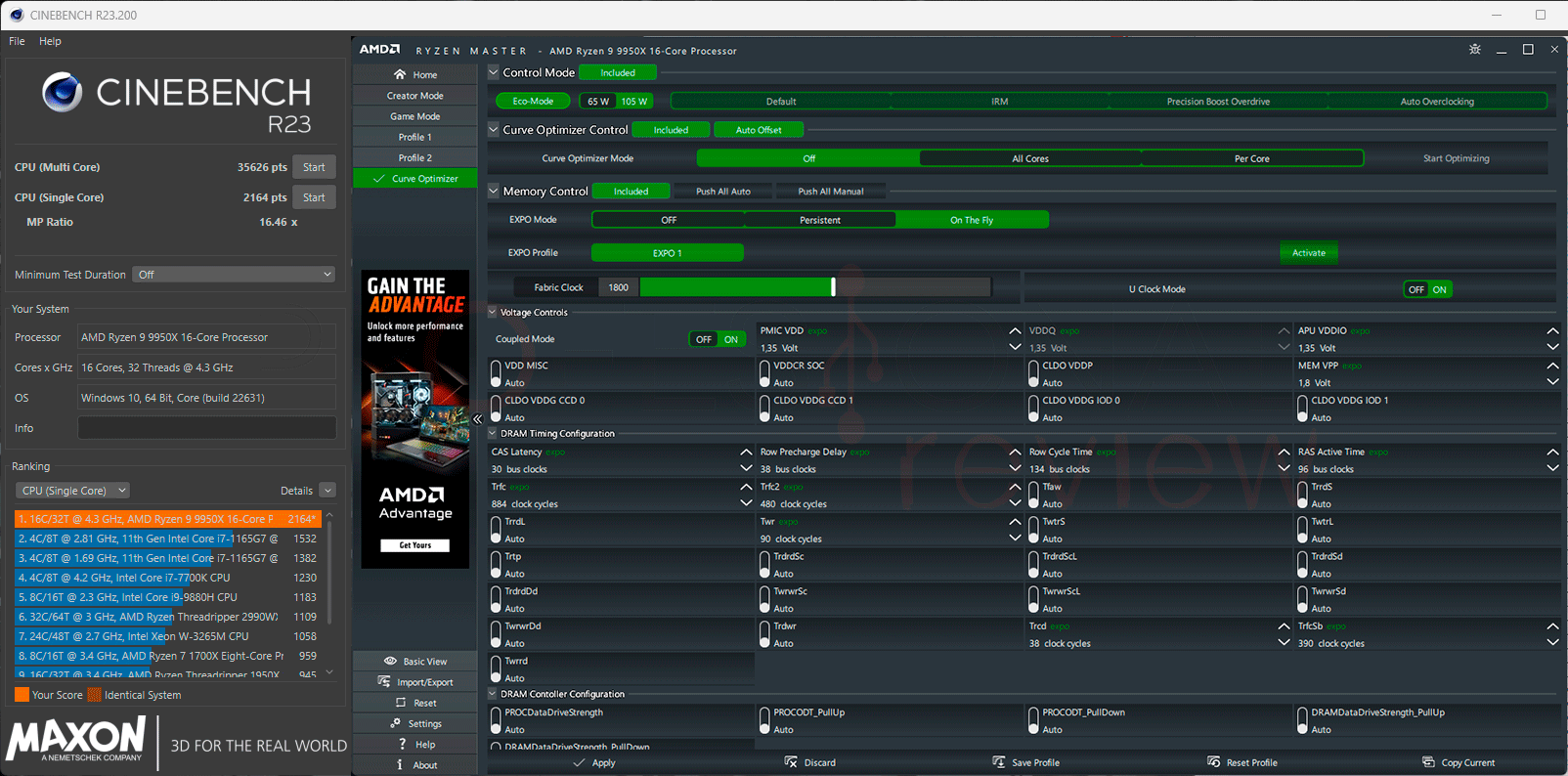Expand ranking Details dropdown arrow
This screenshot has height=776, width=1568.
click(327, 491)
